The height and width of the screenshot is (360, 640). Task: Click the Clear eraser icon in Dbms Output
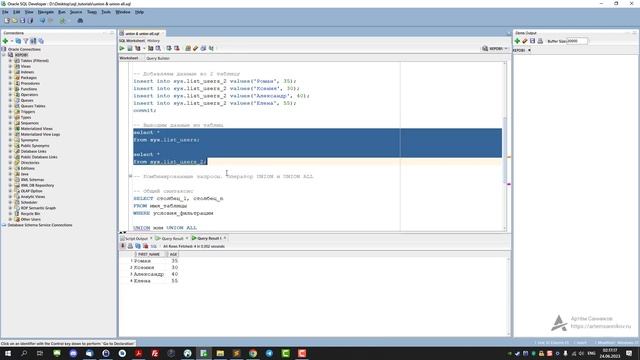[525, 41]
